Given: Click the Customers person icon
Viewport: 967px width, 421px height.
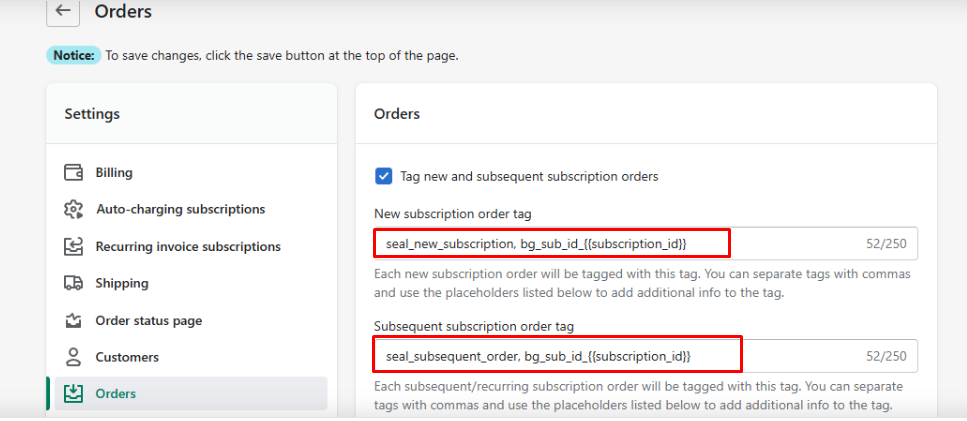Looking at the screenshot, I should pos(73,357).
